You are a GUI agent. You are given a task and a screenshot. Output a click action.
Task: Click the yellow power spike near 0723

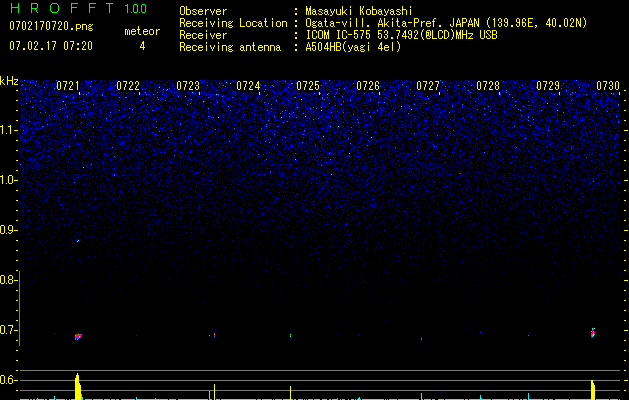pos(214,392)
